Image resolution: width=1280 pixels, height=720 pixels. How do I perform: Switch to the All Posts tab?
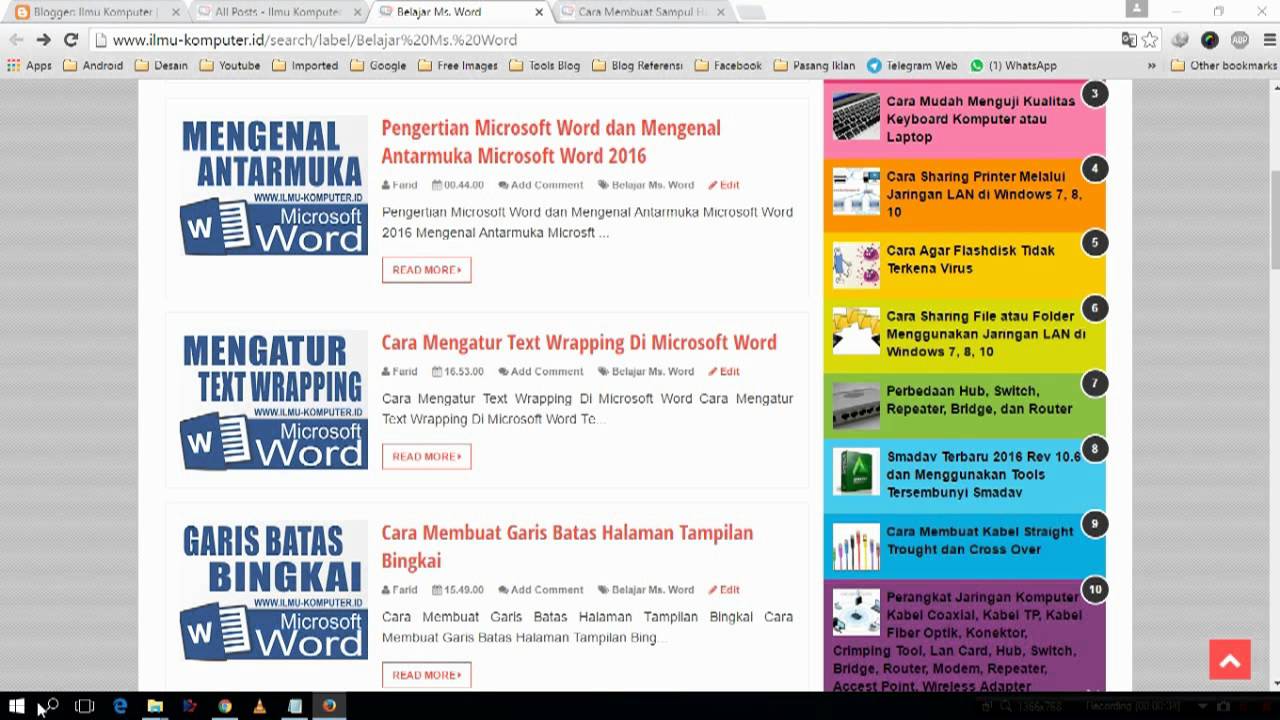pos(278,12)
